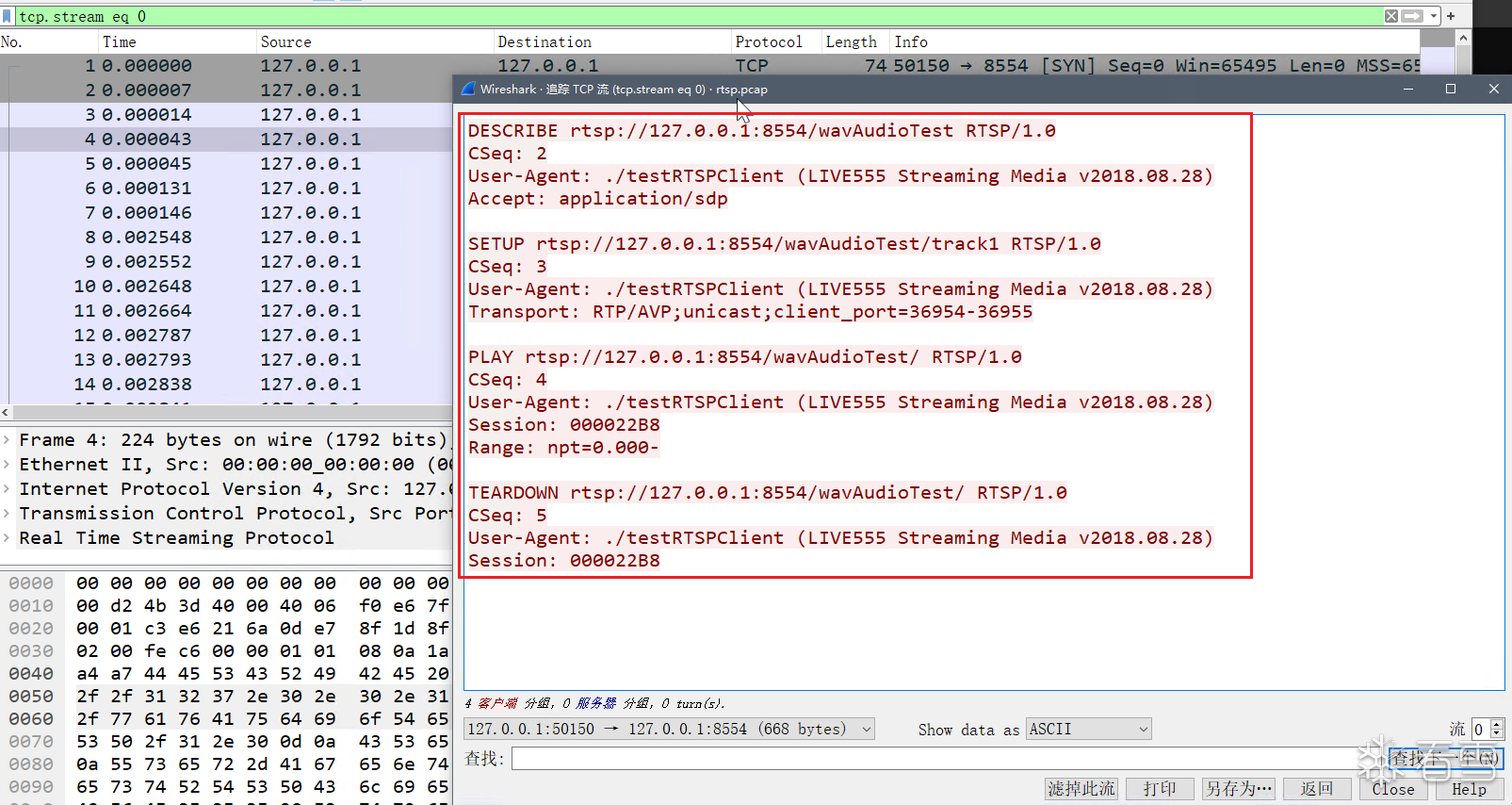The width and height of the screenshot is (1512, 805).
Task: Expand Real Time Streaming Protocol node
Action: pos(7,538)
